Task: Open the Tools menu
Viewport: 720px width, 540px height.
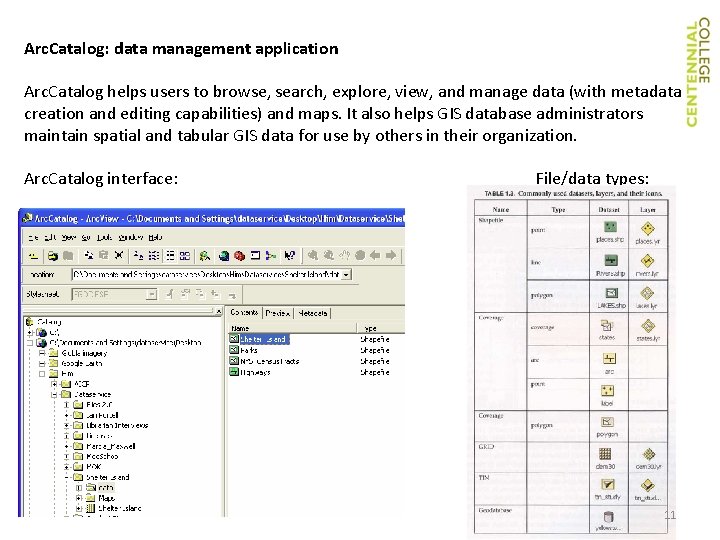Action: coord(104,237)
